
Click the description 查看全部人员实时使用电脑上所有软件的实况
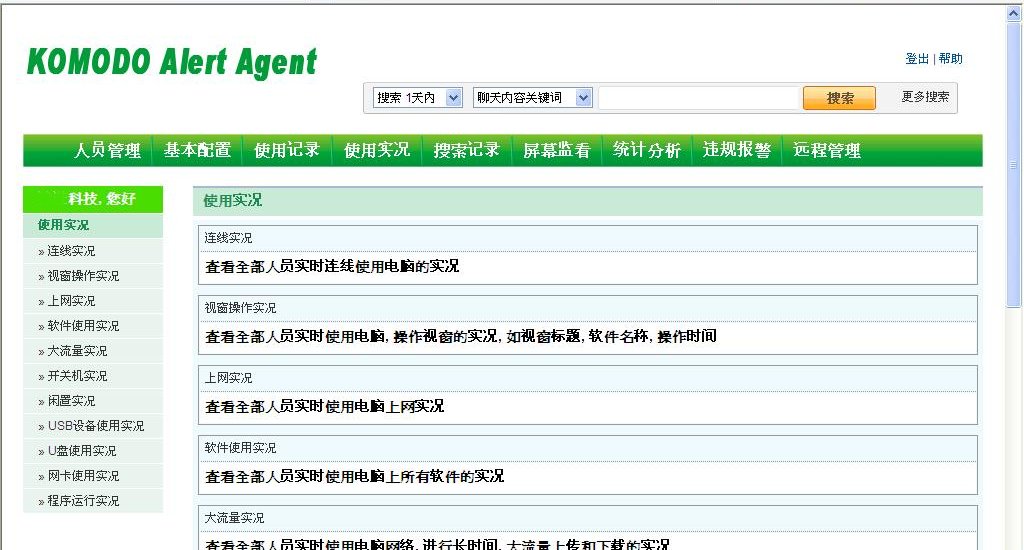click(355, 476)
